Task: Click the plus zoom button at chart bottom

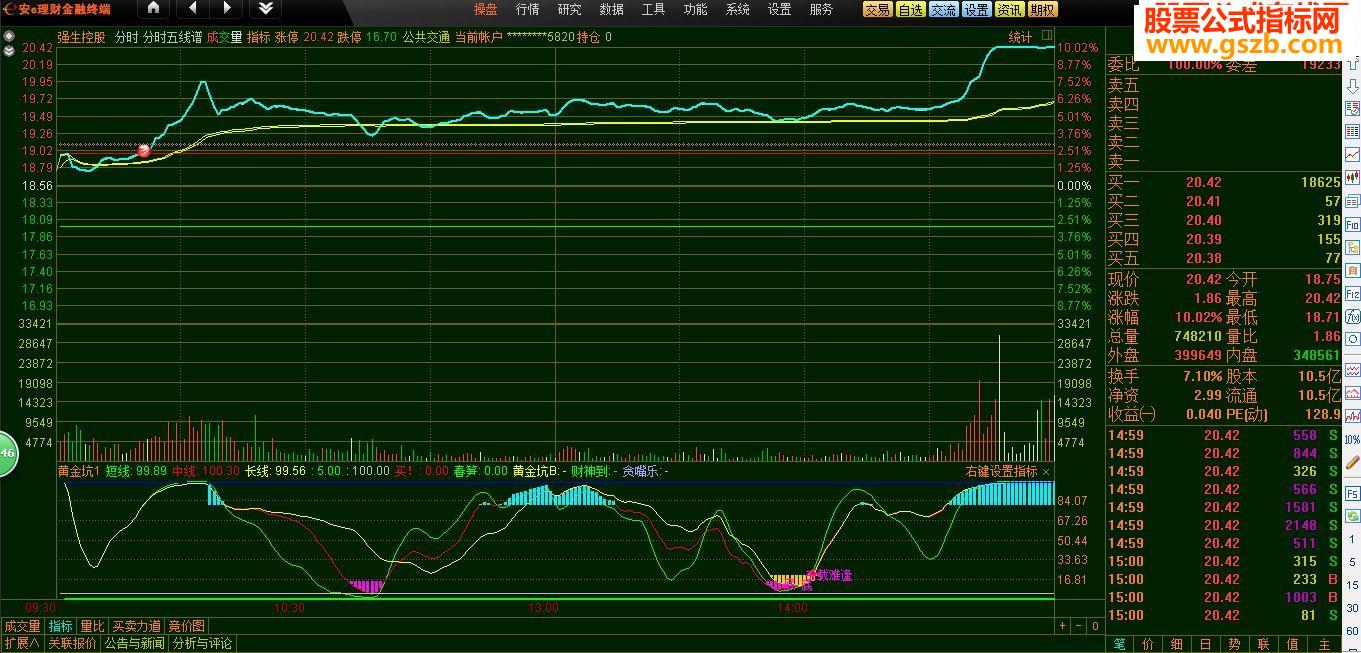Action: [1063, 626]
